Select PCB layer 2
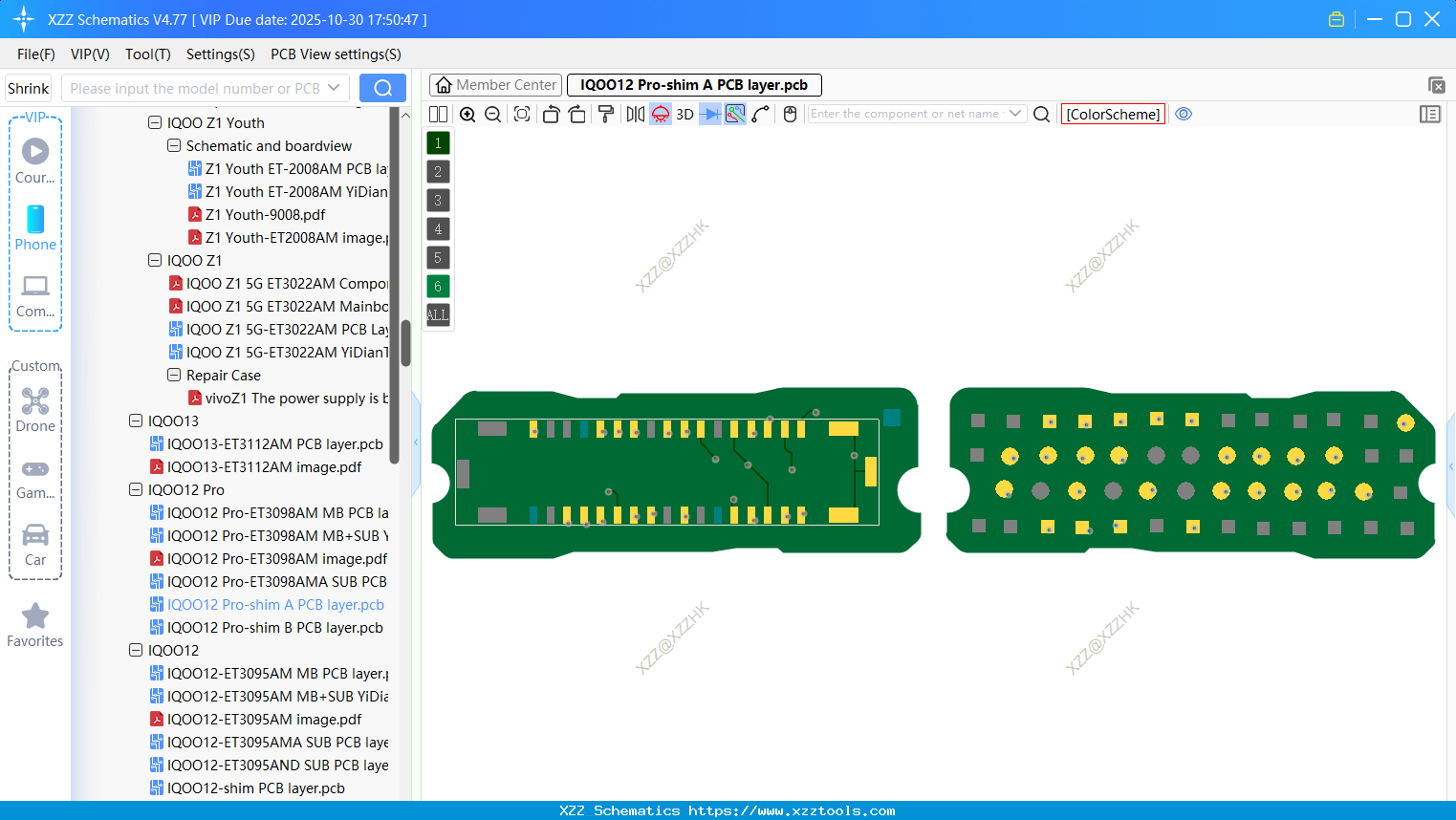This screenshot has width=1456, height=820. click(x=438, y=172)
